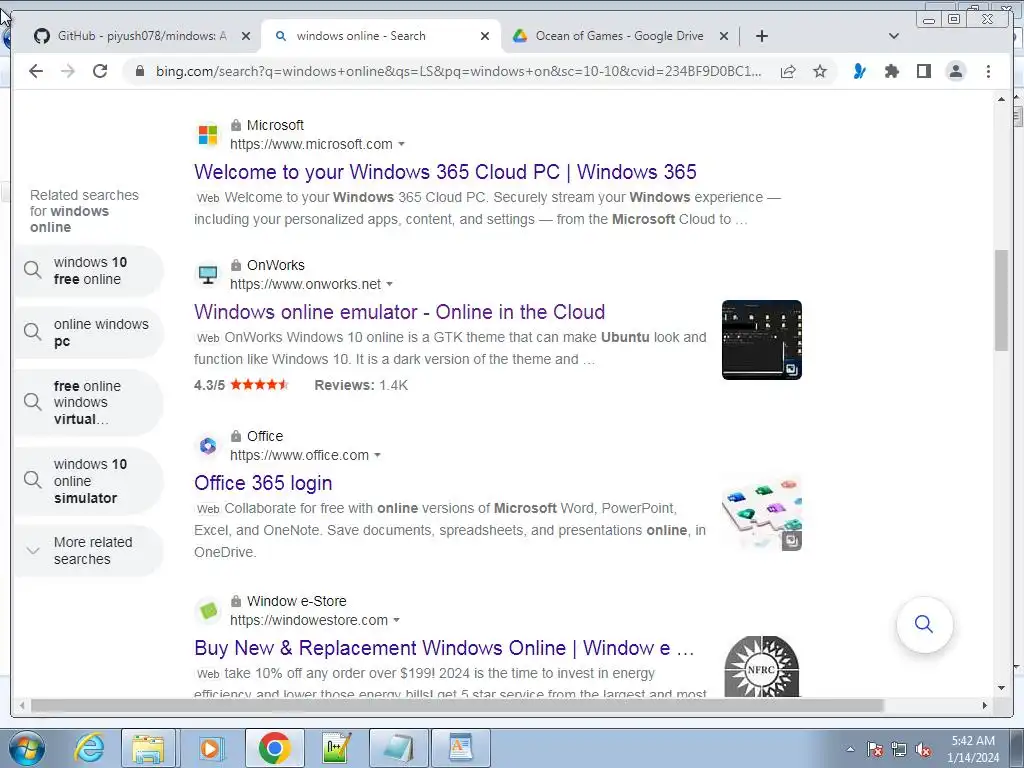1024x768 pixels.
Task: Open the Chrome three-dot menu
Action: pos(988,71)
